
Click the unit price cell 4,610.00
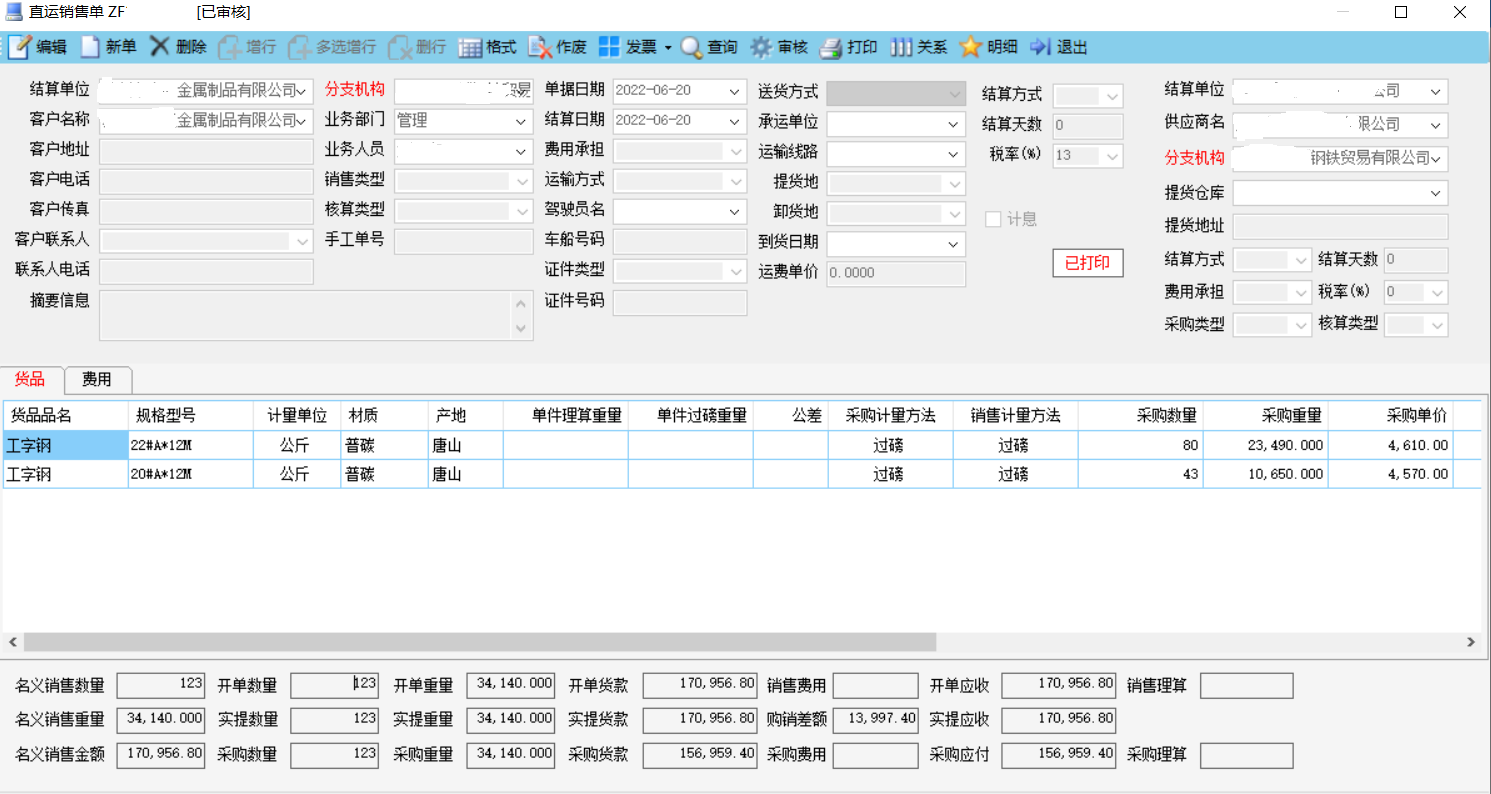point(1391,446)
